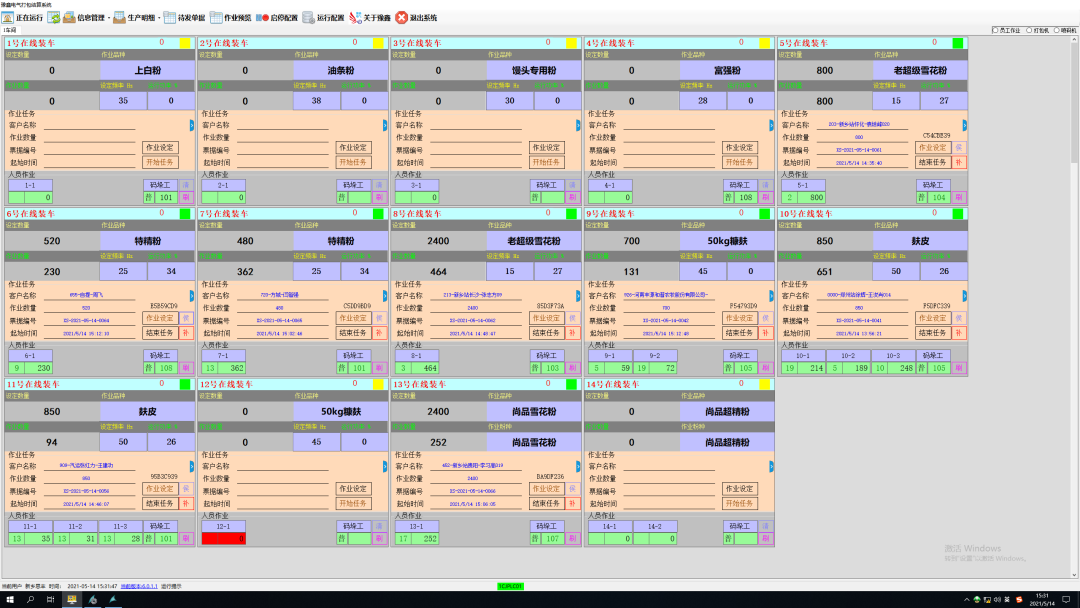Expand the blue arrow on 5号在线装车 card

(x=964, y=125)
